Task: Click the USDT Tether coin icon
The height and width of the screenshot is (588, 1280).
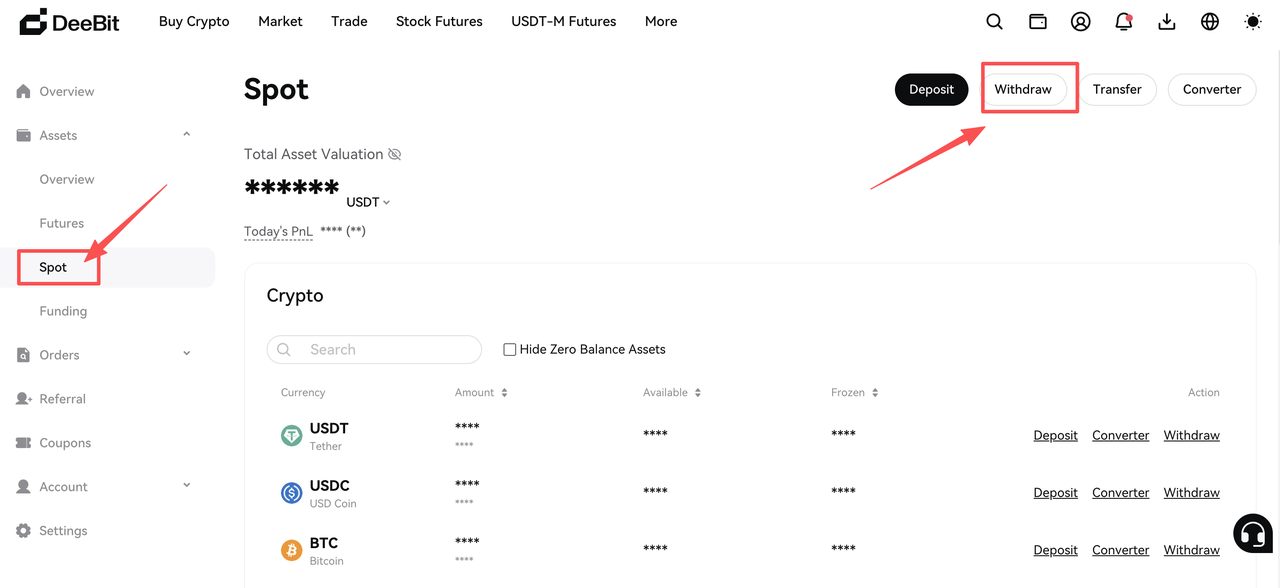Action: pos(291,435)
